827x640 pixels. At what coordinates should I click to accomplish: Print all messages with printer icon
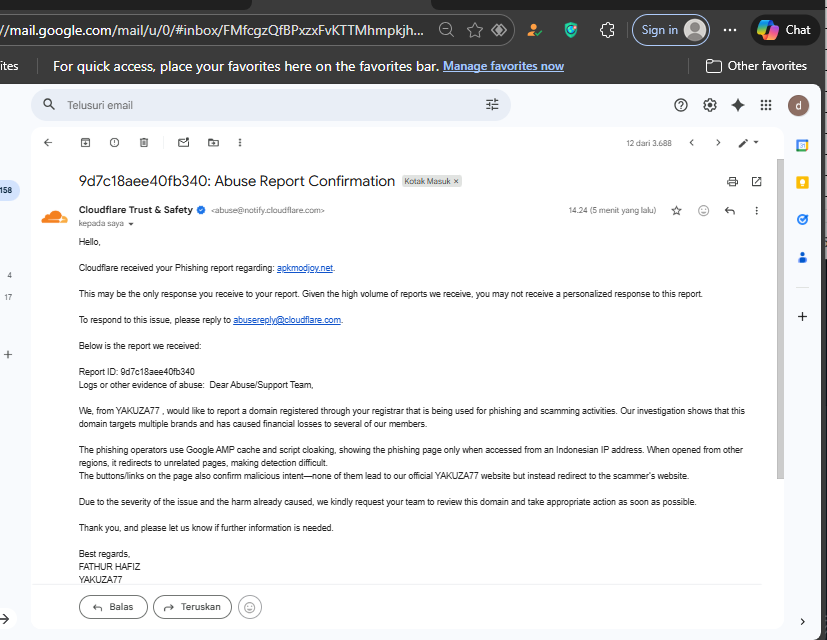(x=732, y=182)
